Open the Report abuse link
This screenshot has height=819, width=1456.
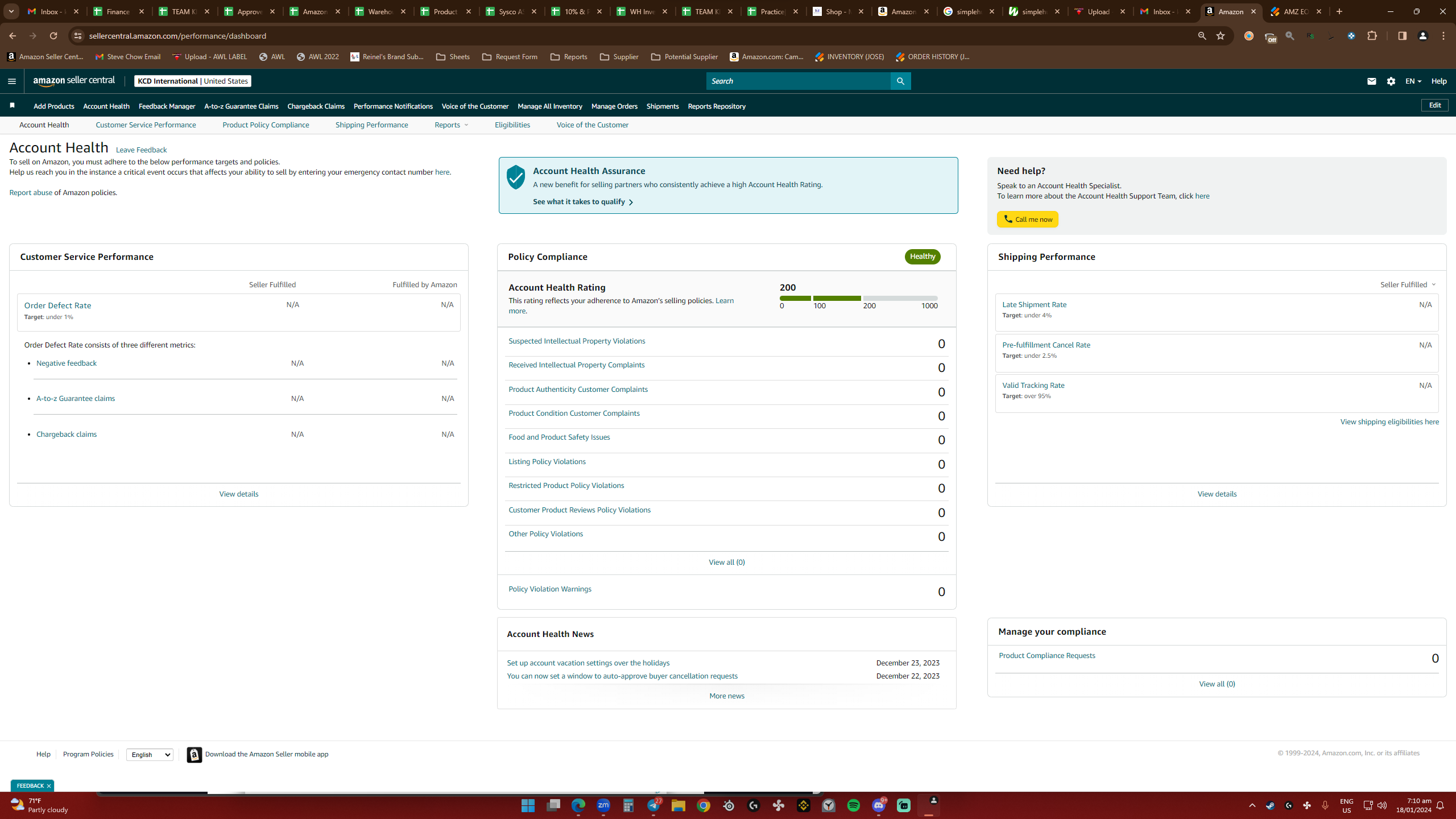click(x=31, y=193)
